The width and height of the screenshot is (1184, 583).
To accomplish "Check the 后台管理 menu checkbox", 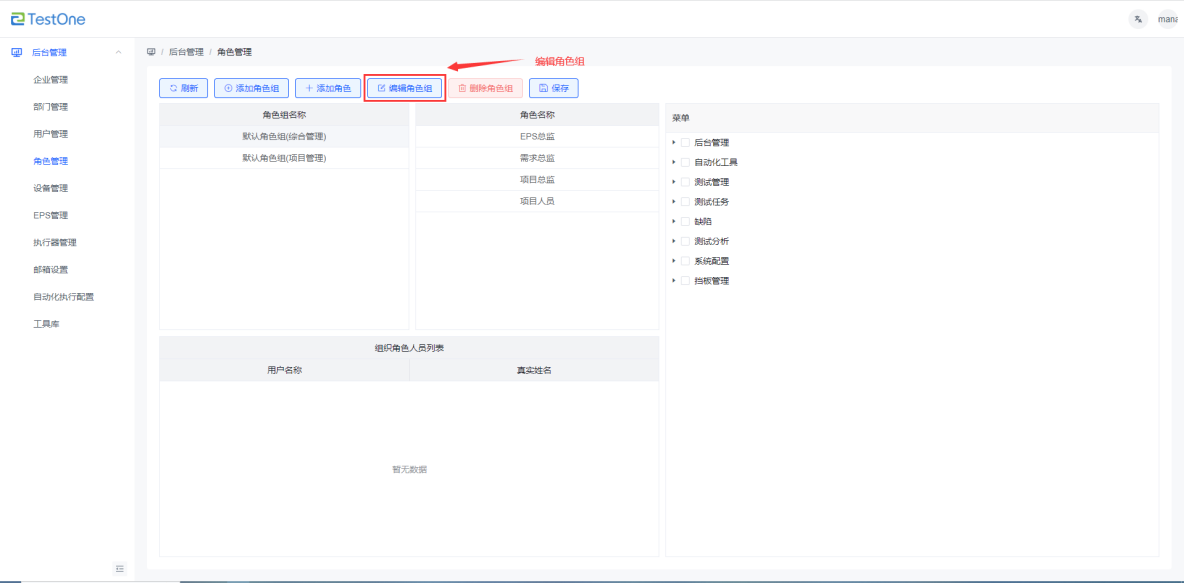I will pos(685,142).
